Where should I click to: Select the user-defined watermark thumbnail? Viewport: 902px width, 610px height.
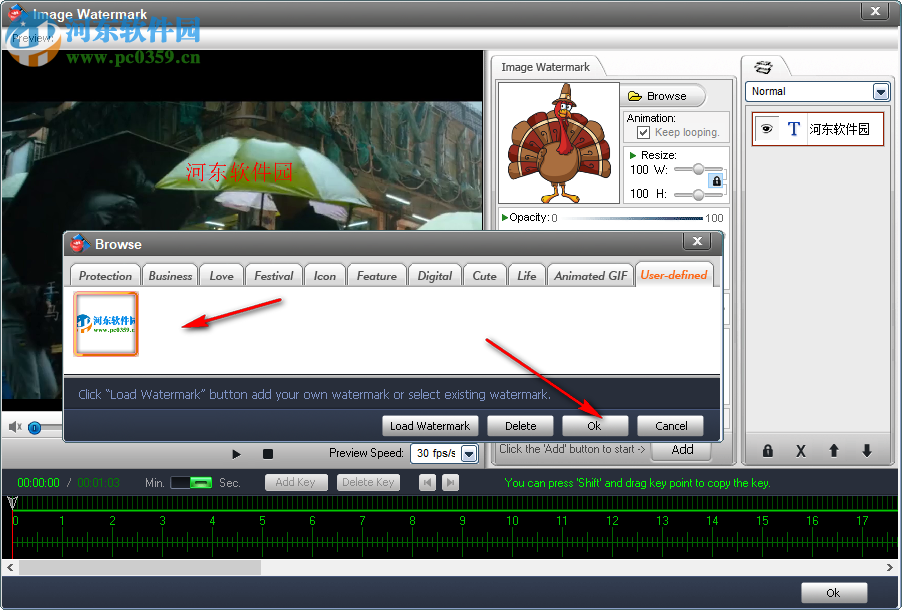(x=106, y=323)
